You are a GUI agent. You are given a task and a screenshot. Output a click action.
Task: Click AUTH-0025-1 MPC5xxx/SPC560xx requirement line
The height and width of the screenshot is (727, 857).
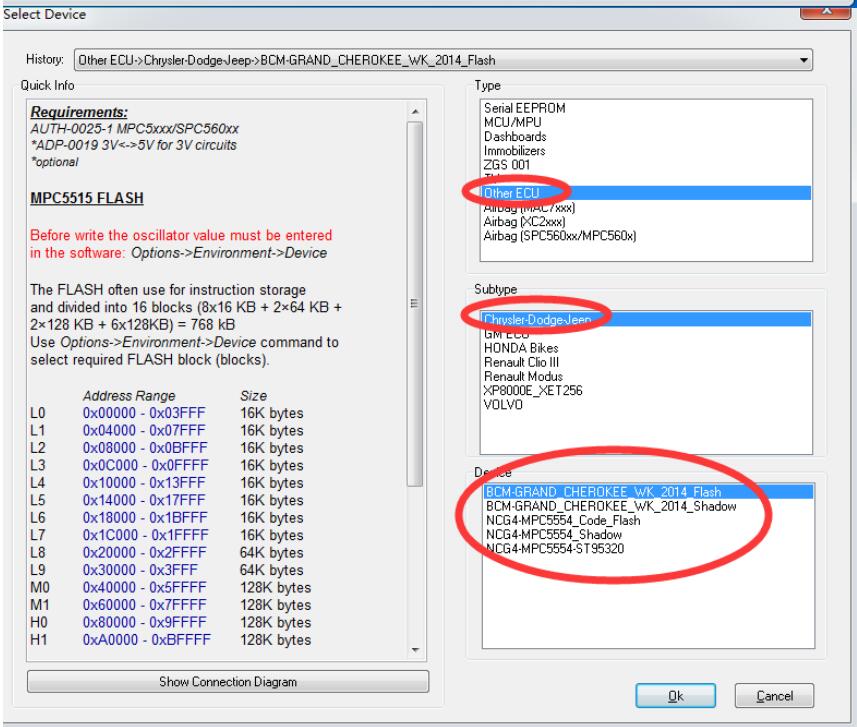pyautogui.click(x=134, y=129)
